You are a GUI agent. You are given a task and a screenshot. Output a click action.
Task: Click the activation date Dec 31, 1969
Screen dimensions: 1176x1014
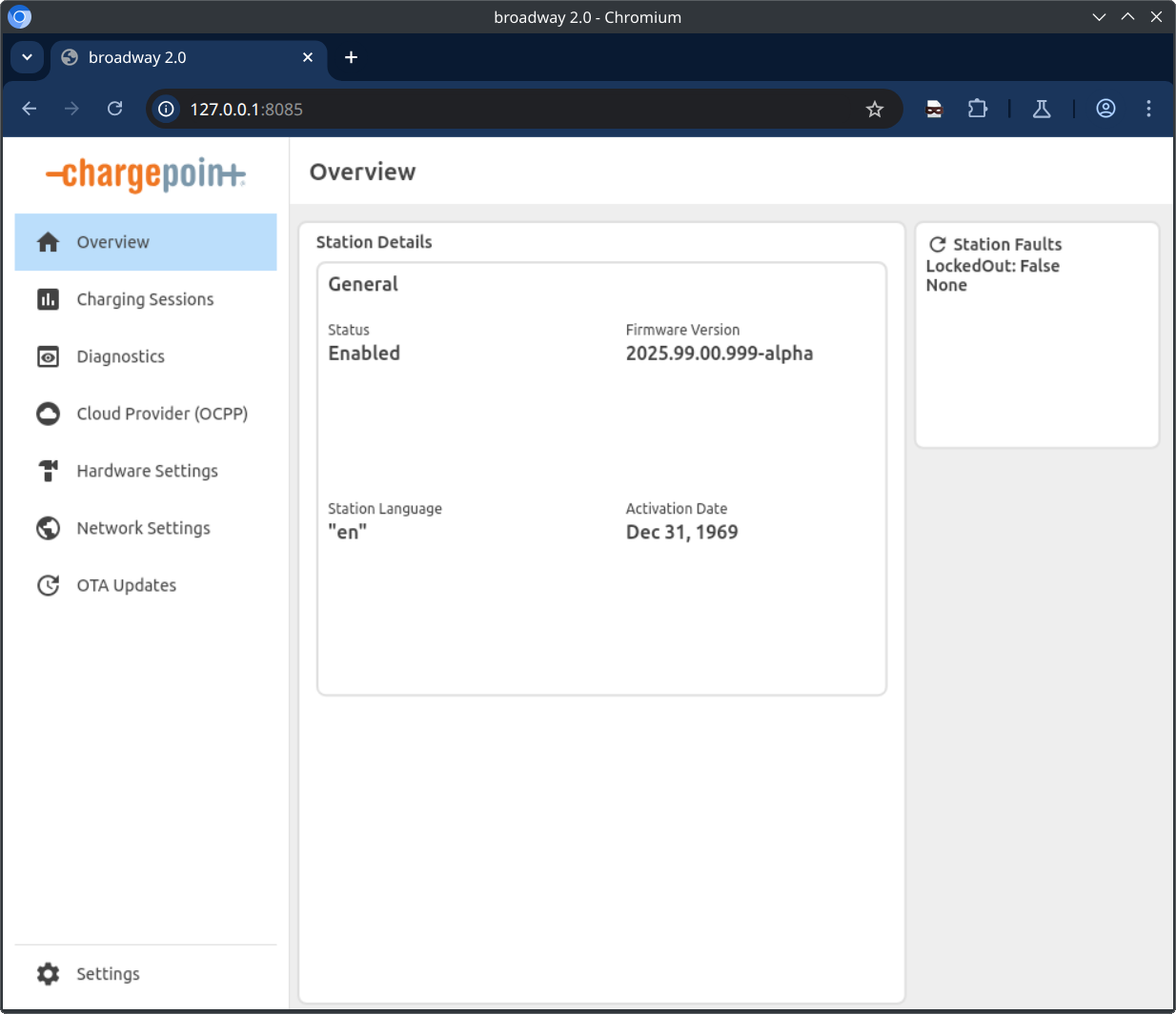(x=681, y=532)
